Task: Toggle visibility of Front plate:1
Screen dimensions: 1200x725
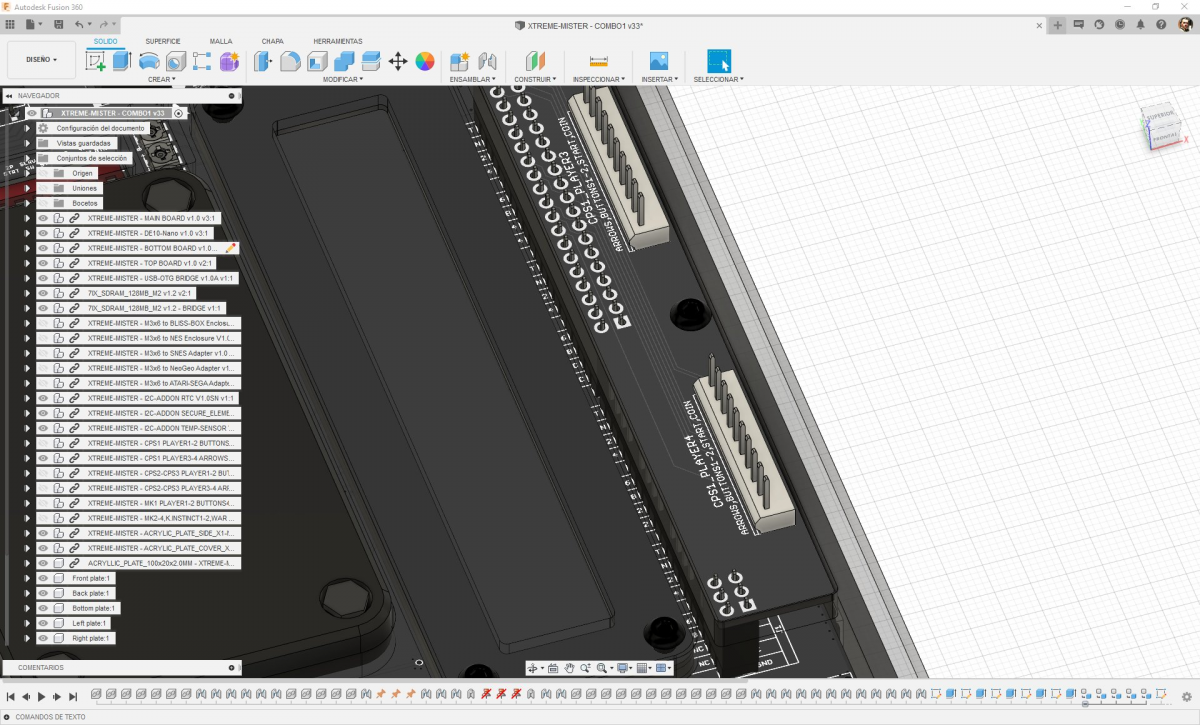Action: (x=43, y=578)
